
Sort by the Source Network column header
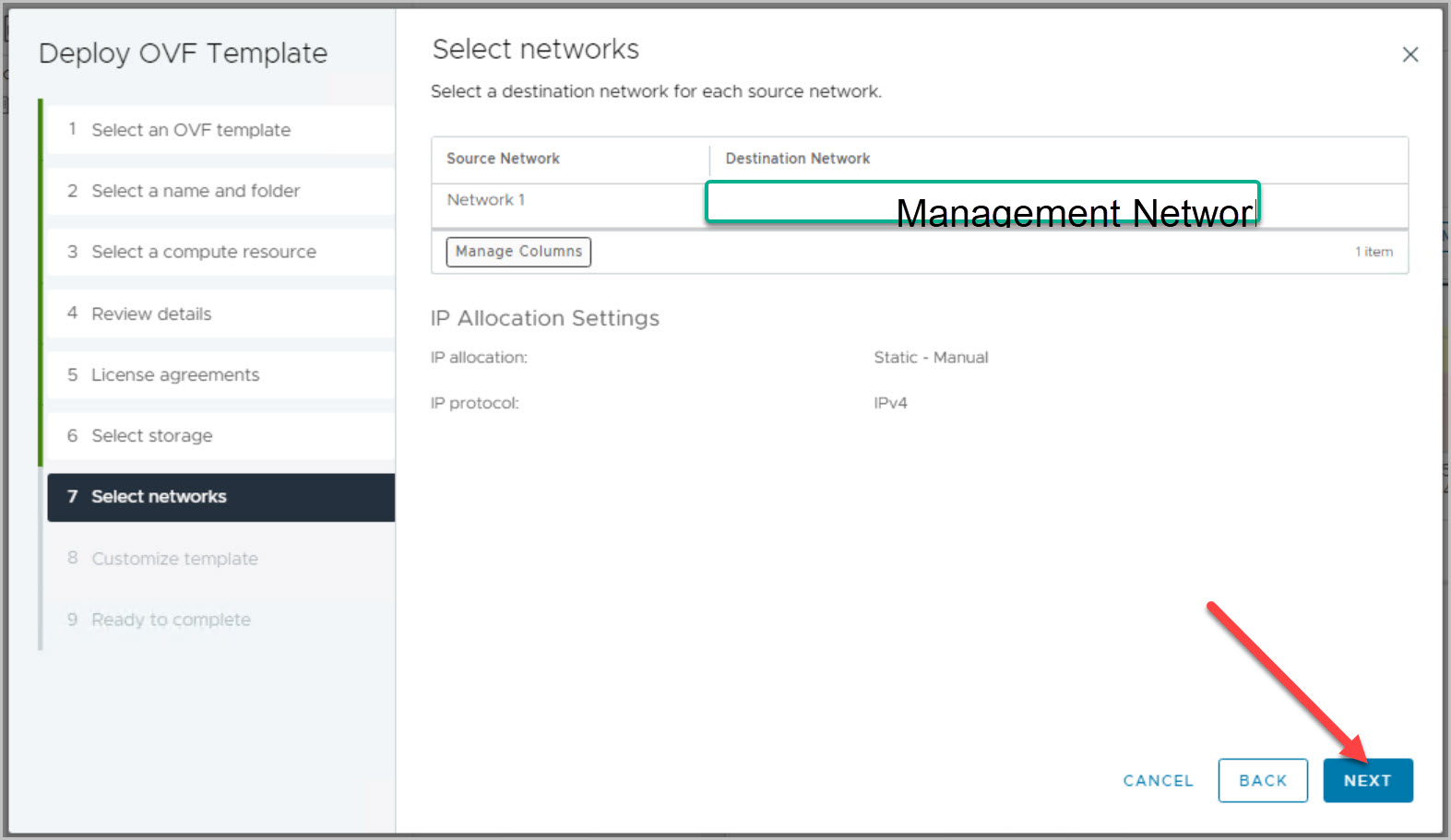[504, 159]
